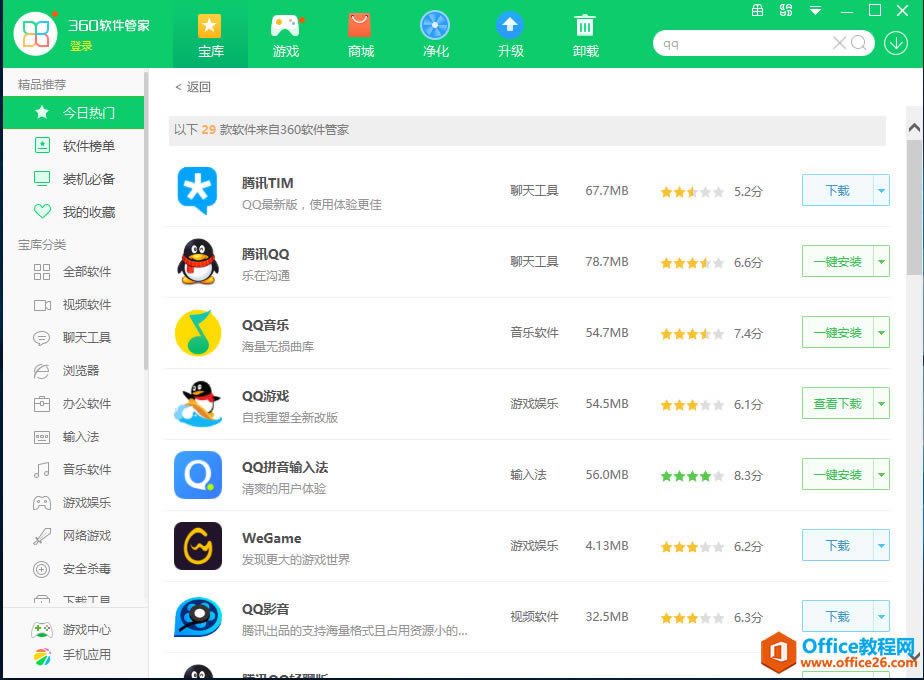Install QQ拼音输入法 with 一键安装
The height and width of the screenshot is (680, 924).
pos(837,474)
